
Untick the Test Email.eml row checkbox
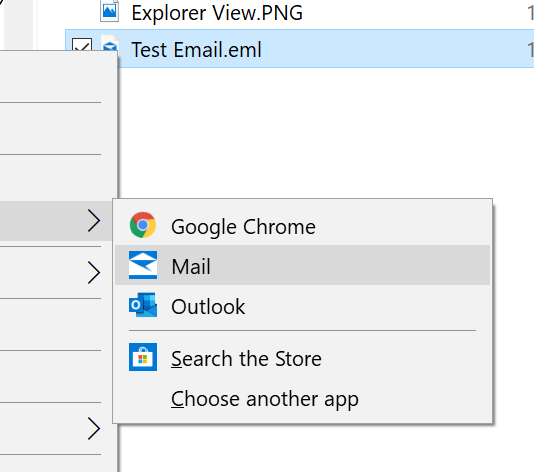82,44
